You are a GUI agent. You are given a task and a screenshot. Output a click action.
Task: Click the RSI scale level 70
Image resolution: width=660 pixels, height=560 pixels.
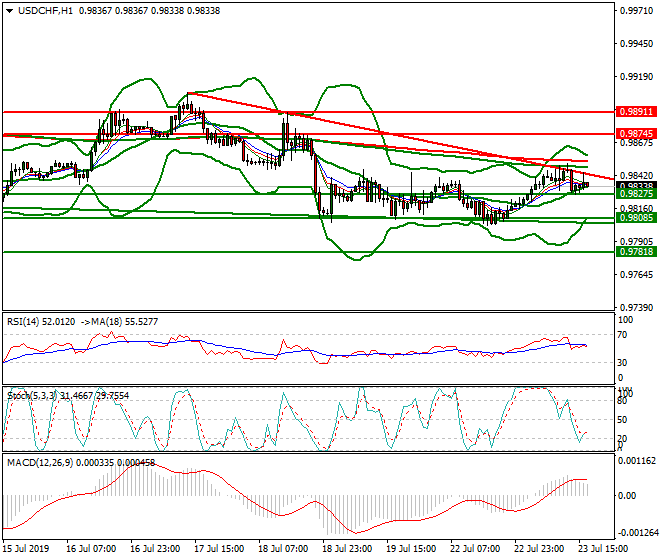(623, 335)
